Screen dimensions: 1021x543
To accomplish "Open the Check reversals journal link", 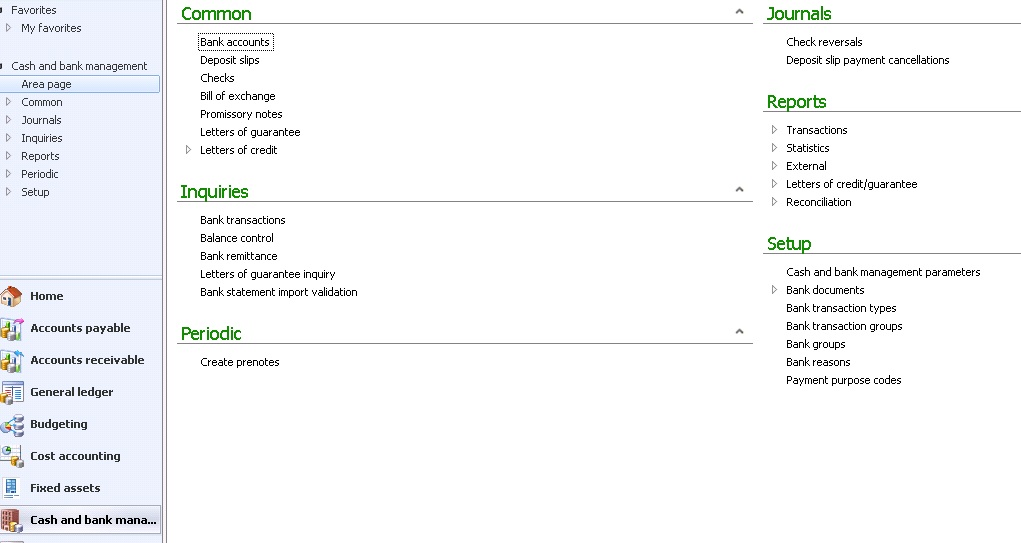I will [824, 42].
